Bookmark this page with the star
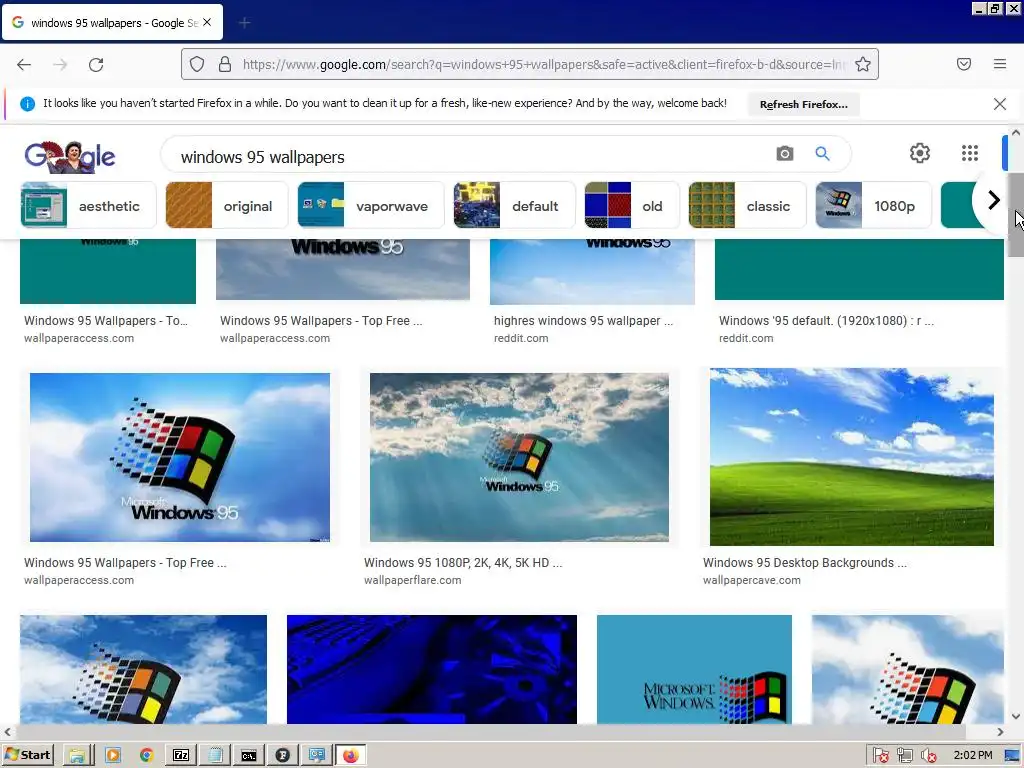 [863, 64]
